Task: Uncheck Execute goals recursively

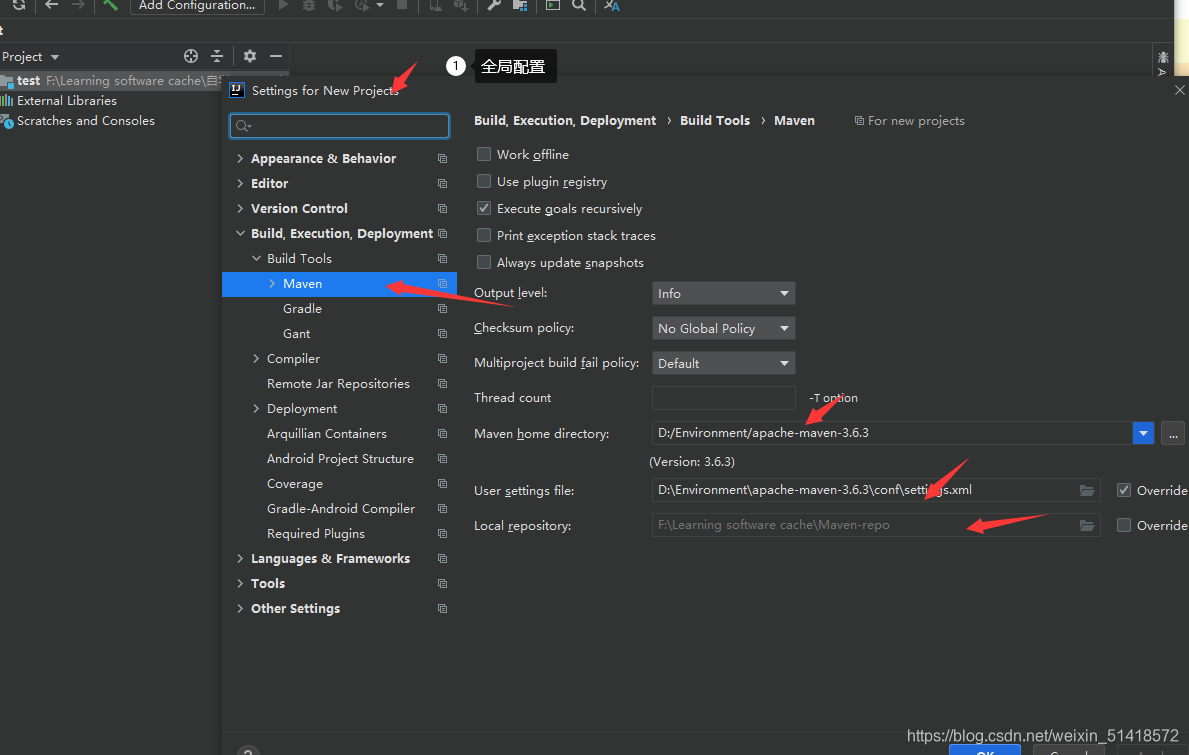Action: [484, 208]
